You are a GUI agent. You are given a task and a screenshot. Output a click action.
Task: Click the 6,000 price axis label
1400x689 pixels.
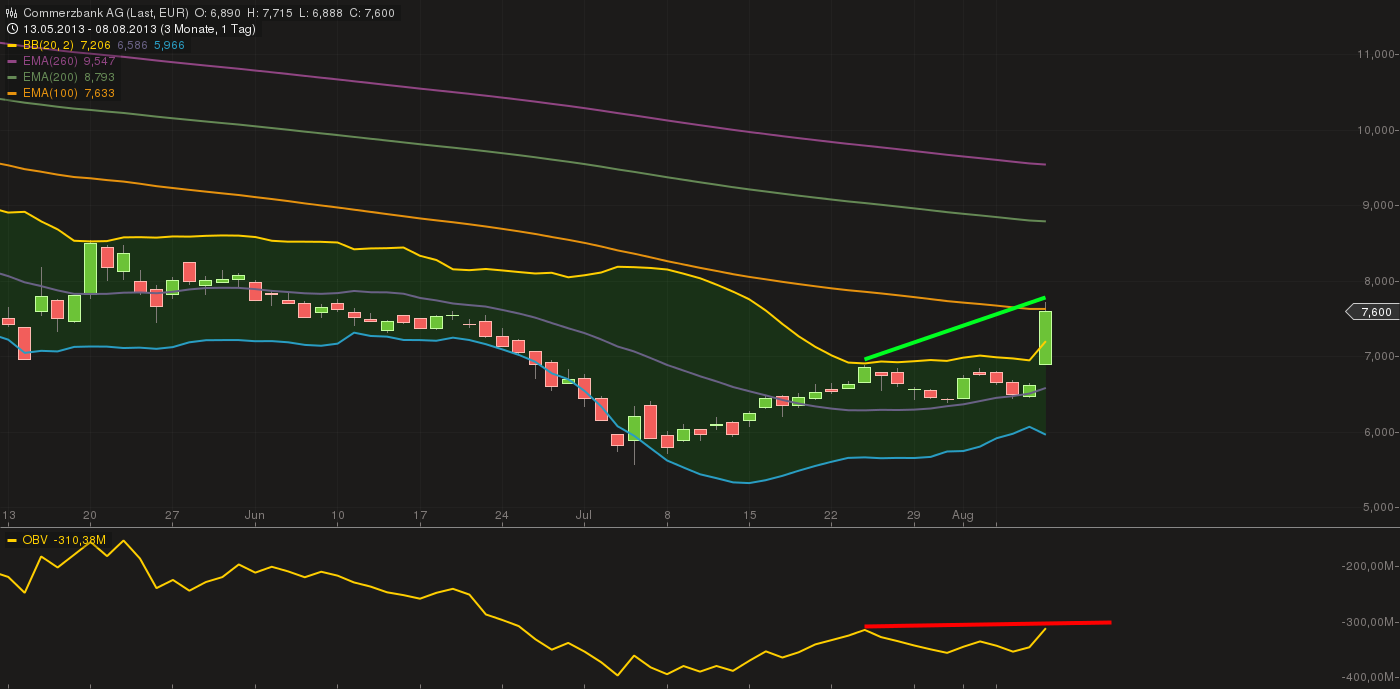(x=1381, y=432)
